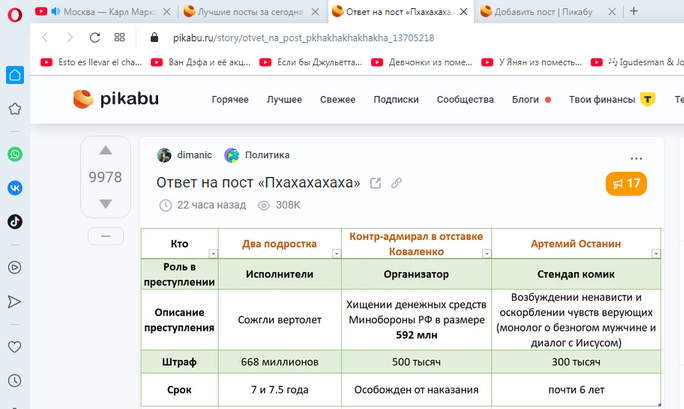This screenshot has width=684, height=409.
Task: Open WhatsApp in the Opera sidebar
Action: (x=15, y=154)
